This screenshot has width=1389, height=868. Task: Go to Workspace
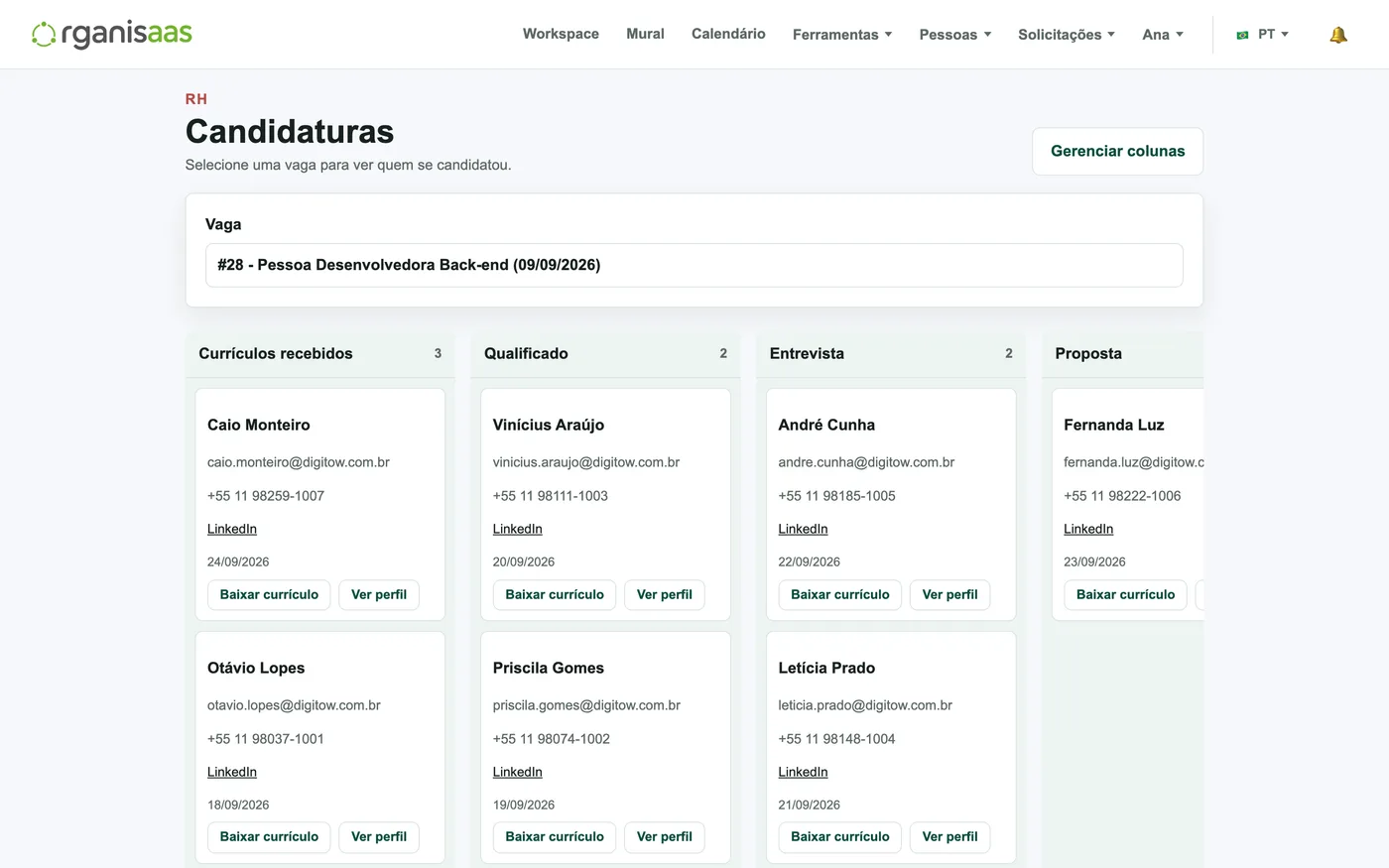coord(561,34)
